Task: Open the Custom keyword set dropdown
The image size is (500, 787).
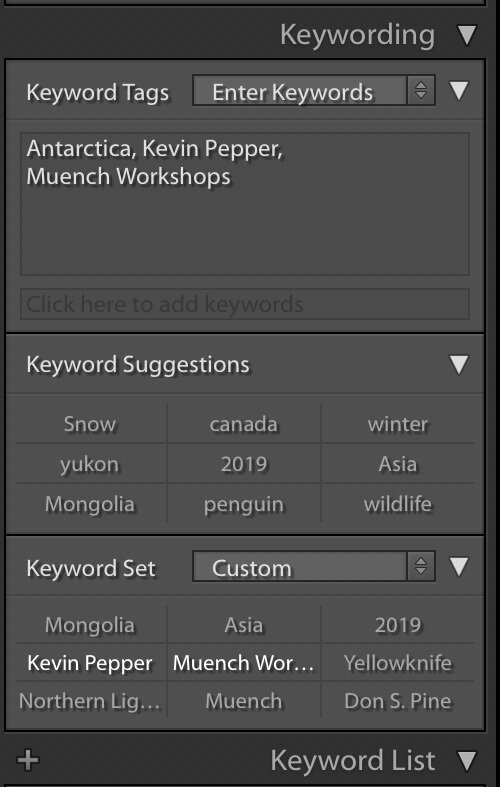Action: 314,567
